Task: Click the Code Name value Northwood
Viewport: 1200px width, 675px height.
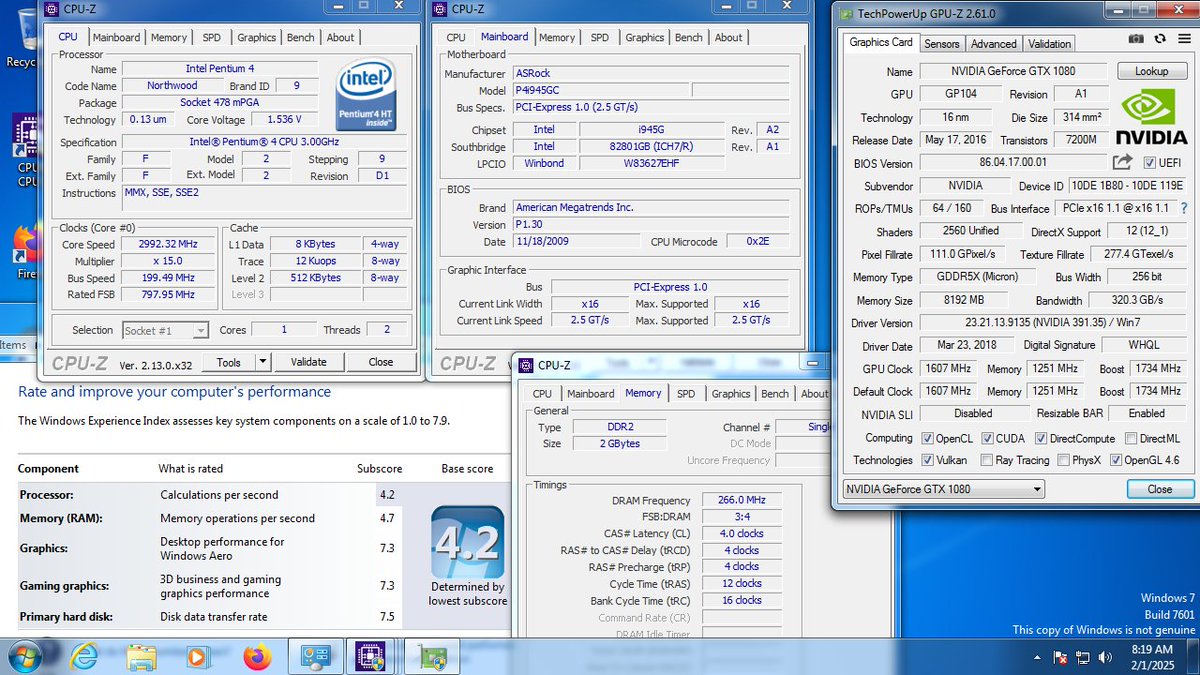Action: (172, 86)
